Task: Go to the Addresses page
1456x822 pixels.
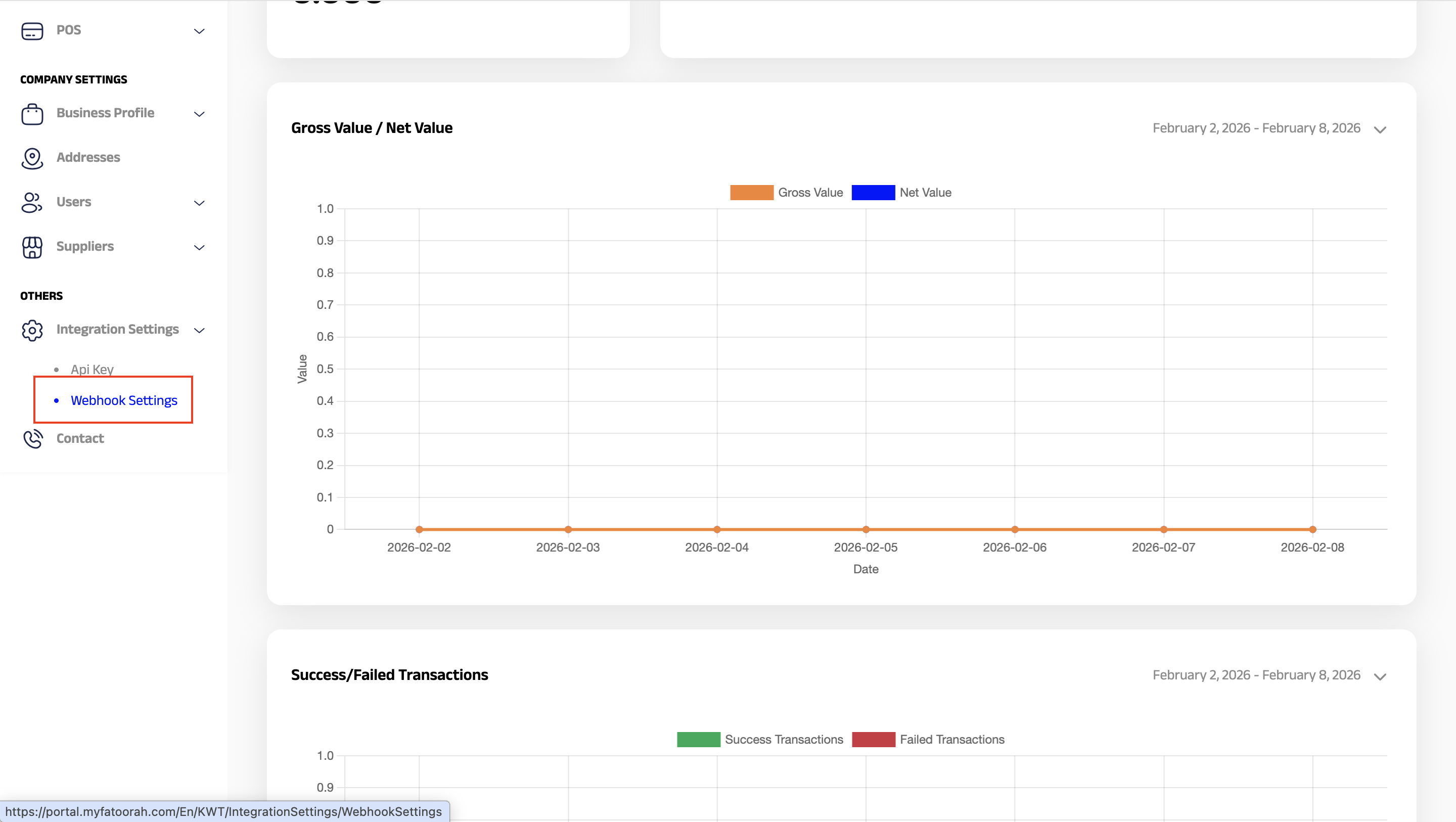Action: coord(88,157)
